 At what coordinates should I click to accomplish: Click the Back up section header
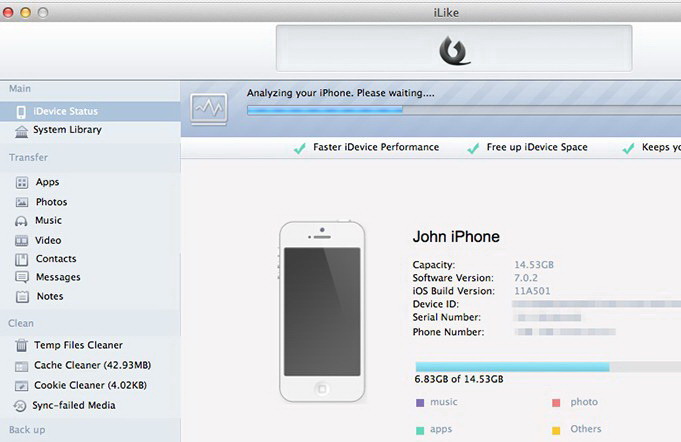point(27,430)
